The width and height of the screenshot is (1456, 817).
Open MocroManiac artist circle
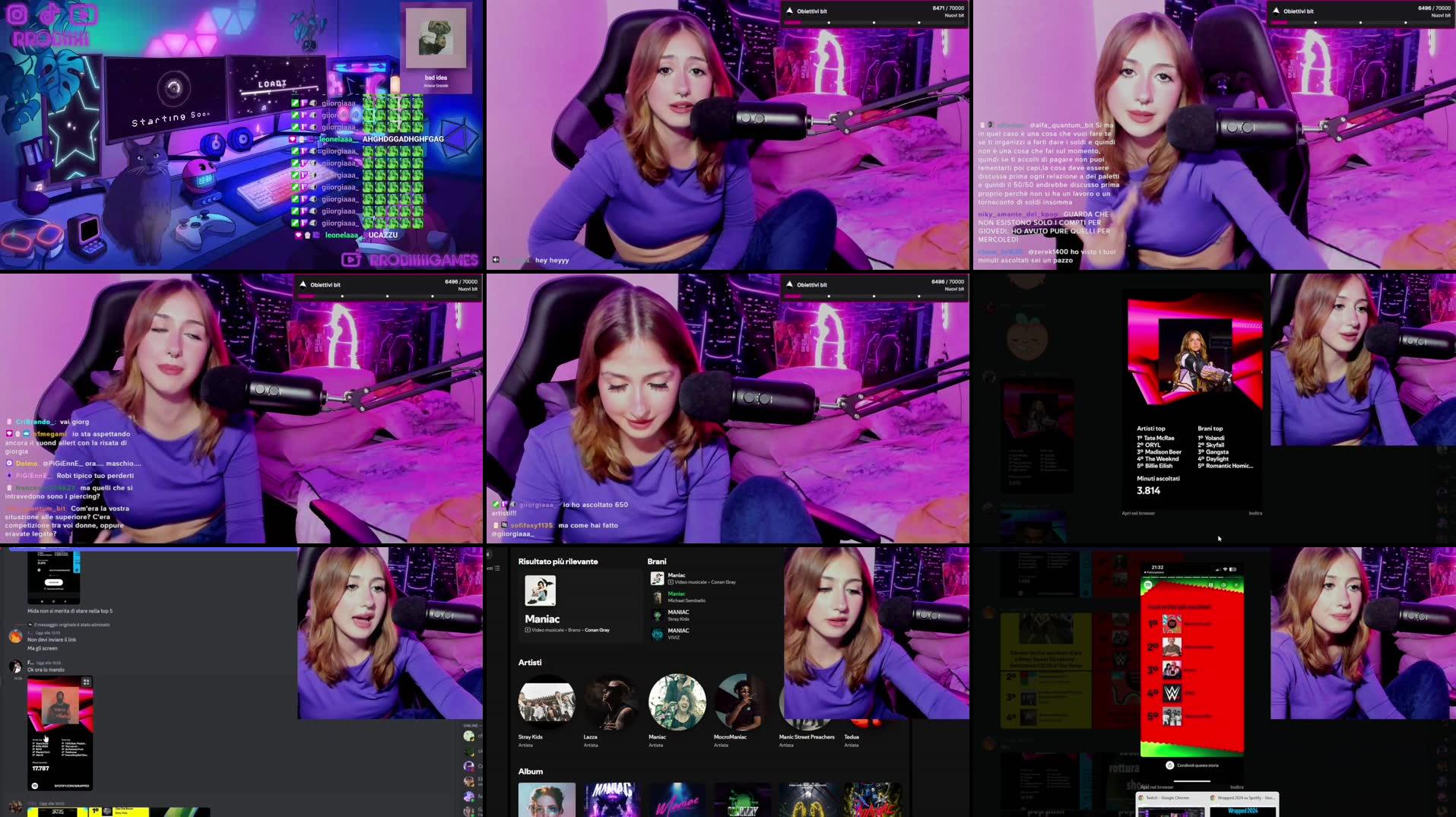tap(742, 701)
